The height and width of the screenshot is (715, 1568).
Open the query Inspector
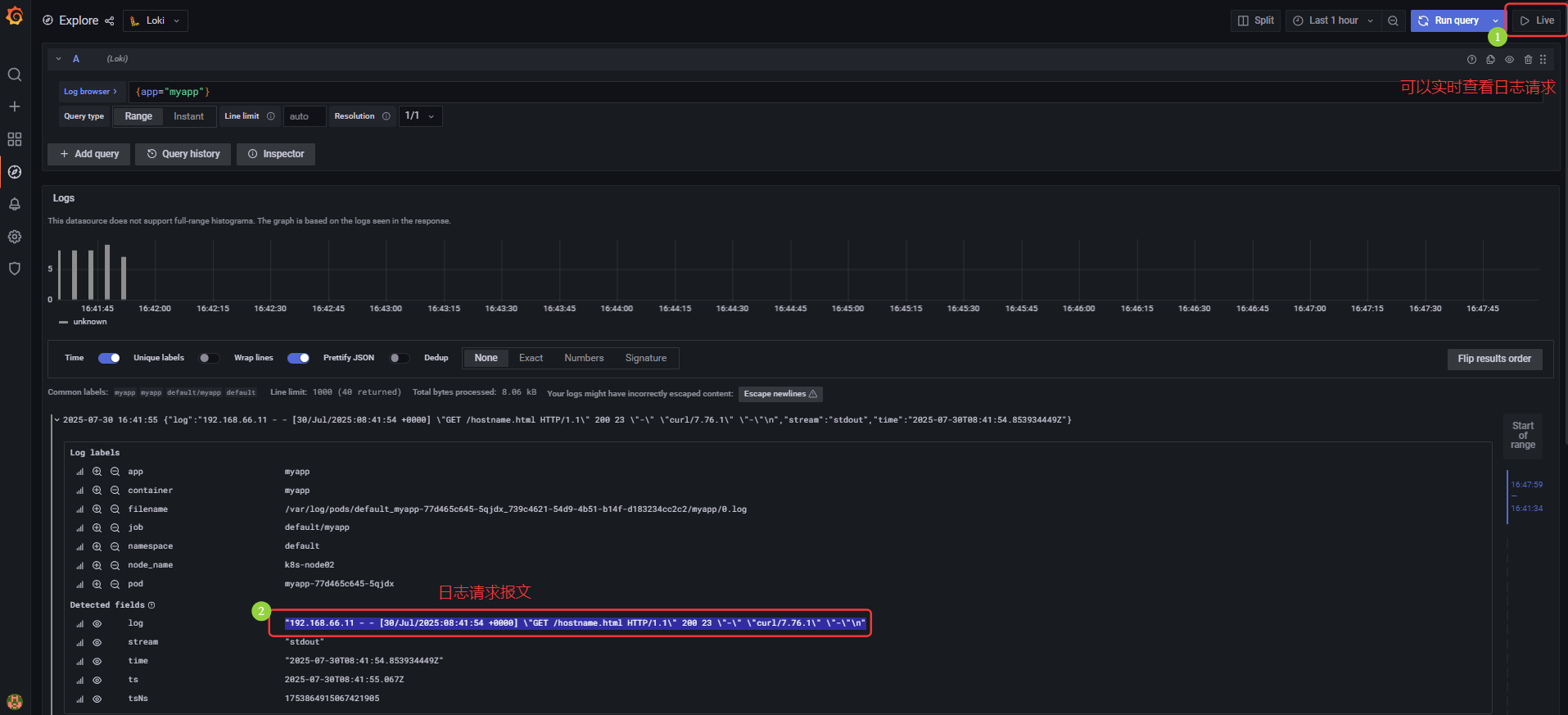click(276, 154)
